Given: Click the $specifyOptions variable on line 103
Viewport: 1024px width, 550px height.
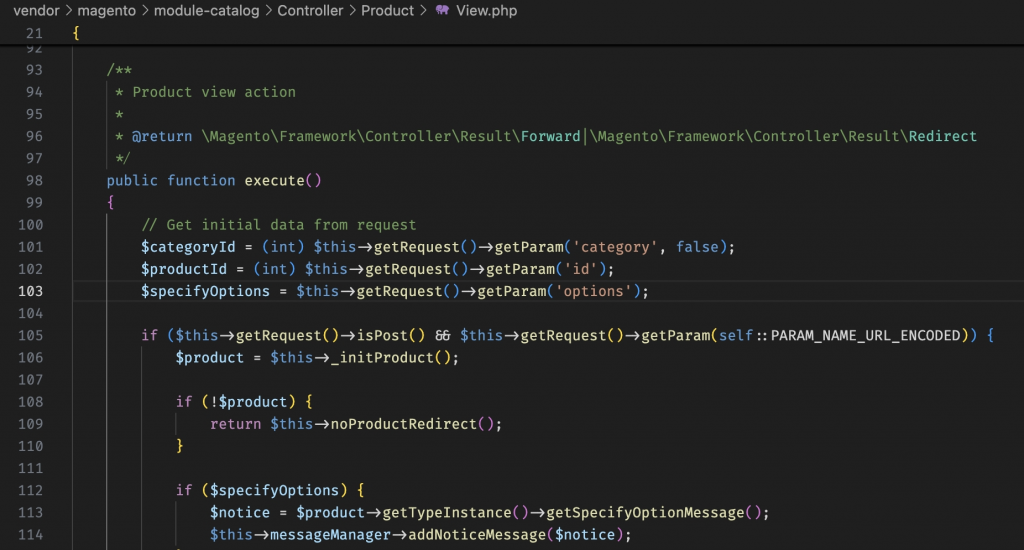Looking at the screenshot, I should point(205,291).
